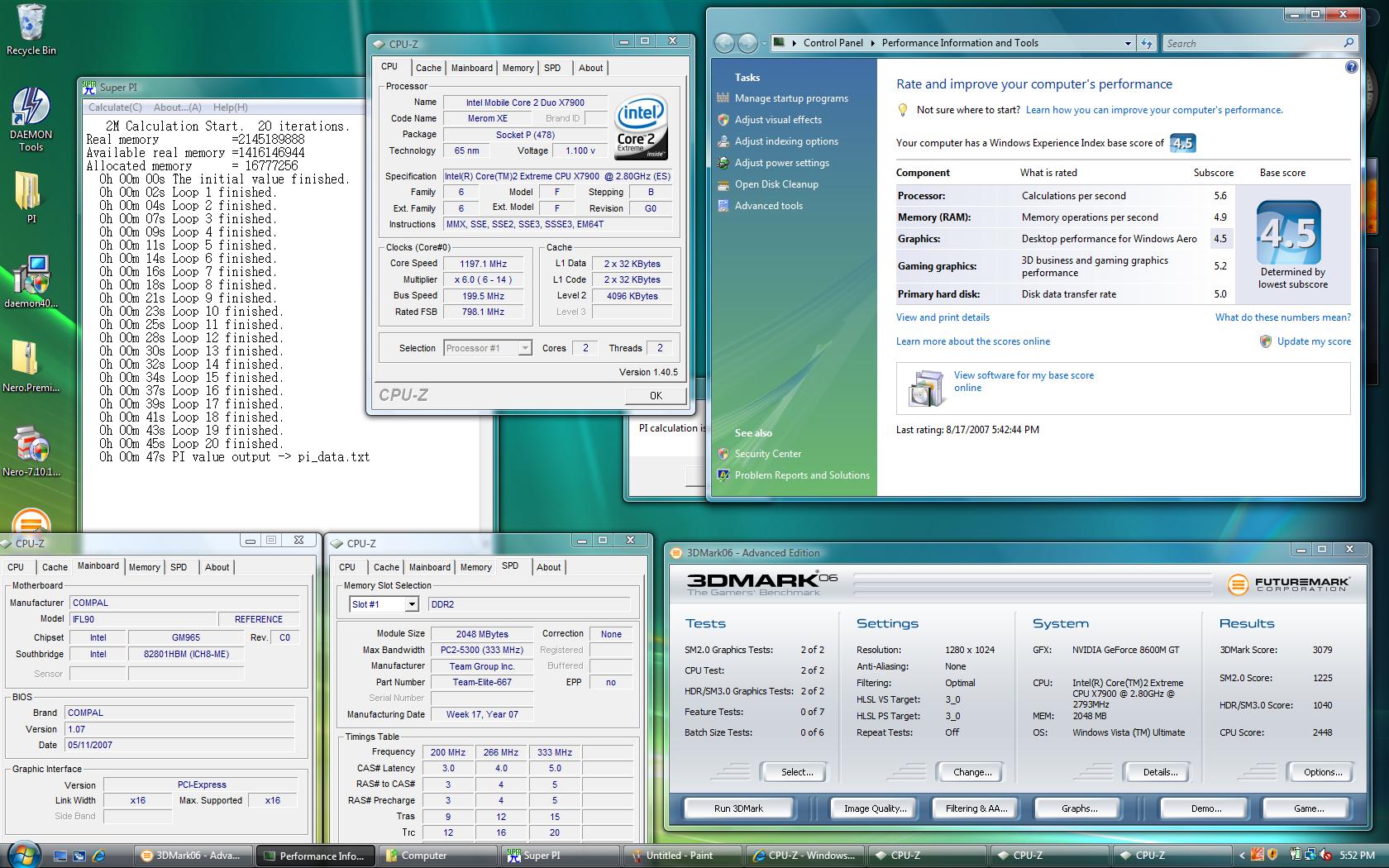Image resolution: width=1389 pixels, height=868 pixels.
Task: Click Update my score link
Action: coord(1314,341)
